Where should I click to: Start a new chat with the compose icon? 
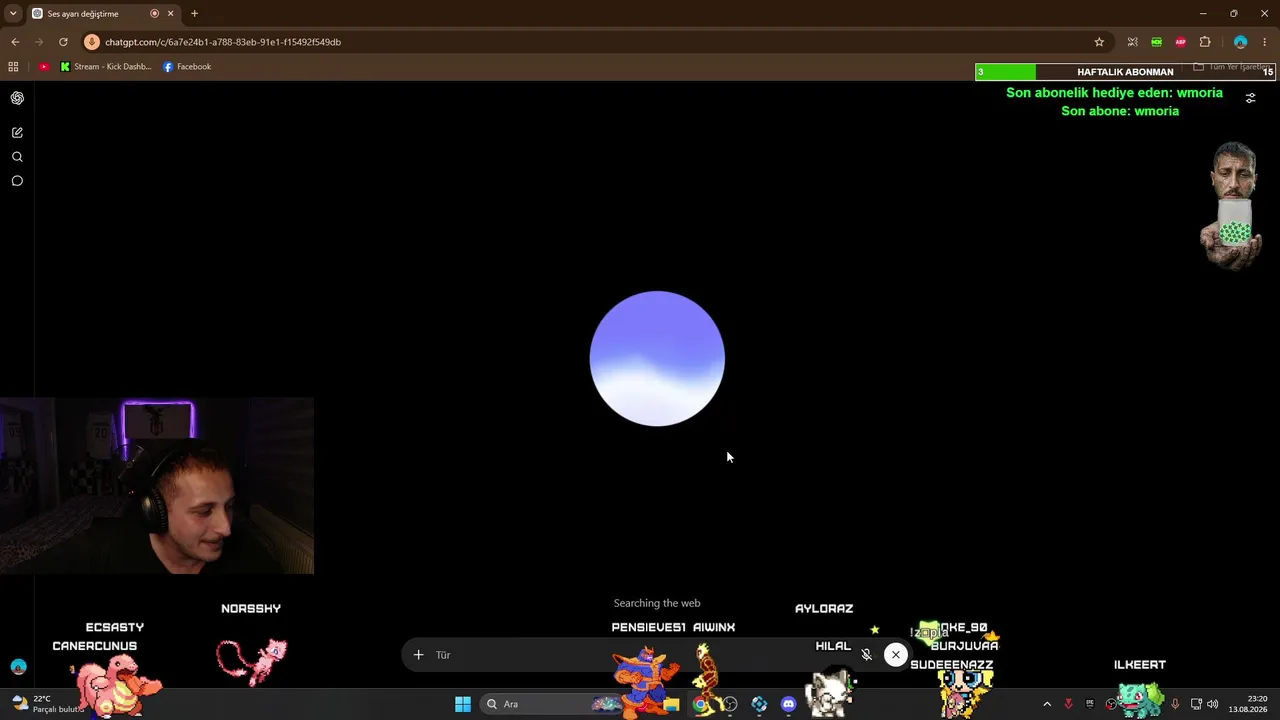[17, 132]
